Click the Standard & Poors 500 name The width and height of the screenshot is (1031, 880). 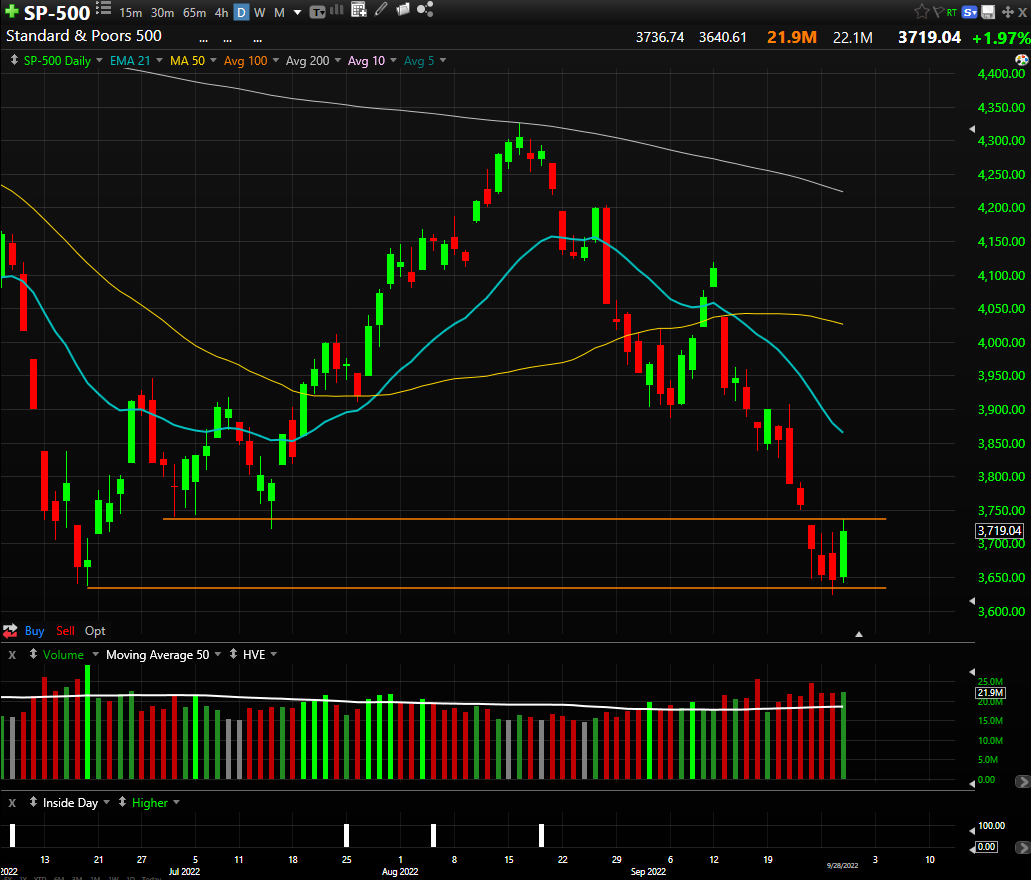(x=84, y=36)
